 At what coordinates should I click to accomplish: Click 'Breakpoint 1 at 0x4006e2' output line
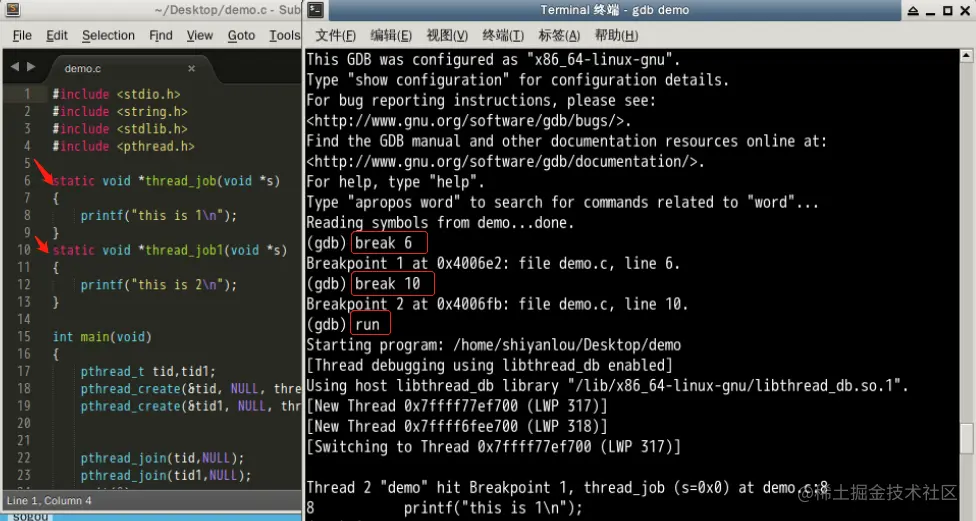click(x=493, y=263)
